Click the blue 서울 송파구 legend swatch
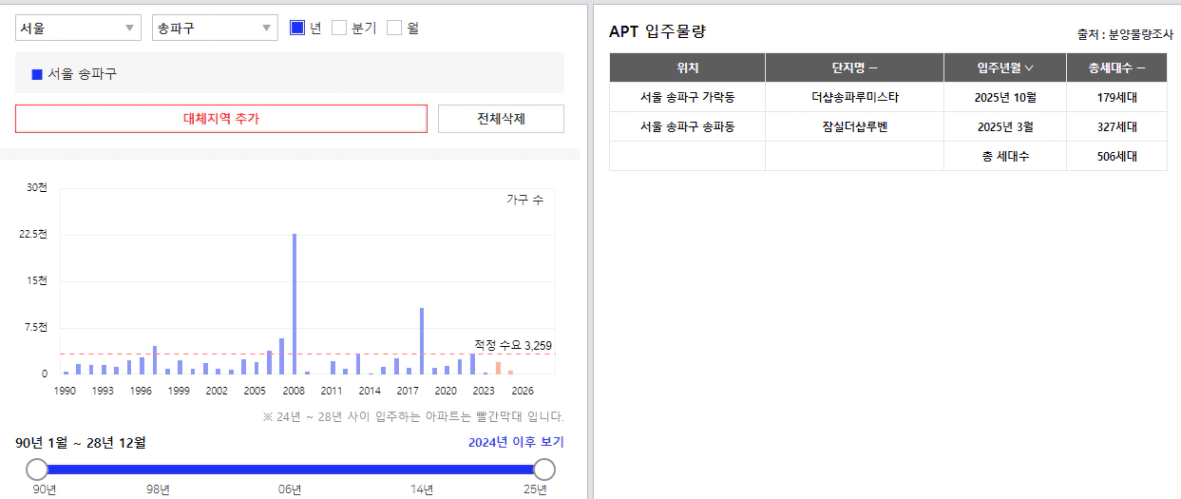 (37, 74)
